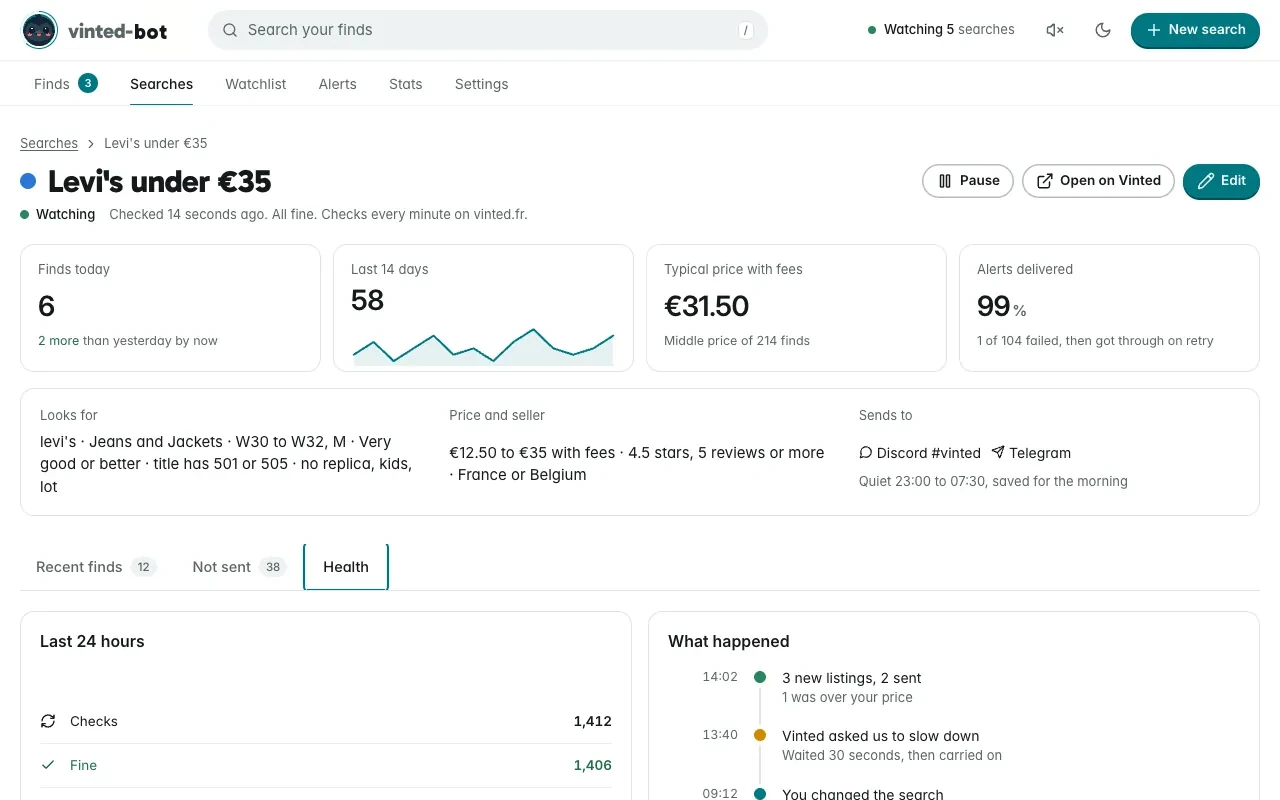The image size is (1280, 800).
Task: Open this search on Vinted
Action: tap(1098, 181)
